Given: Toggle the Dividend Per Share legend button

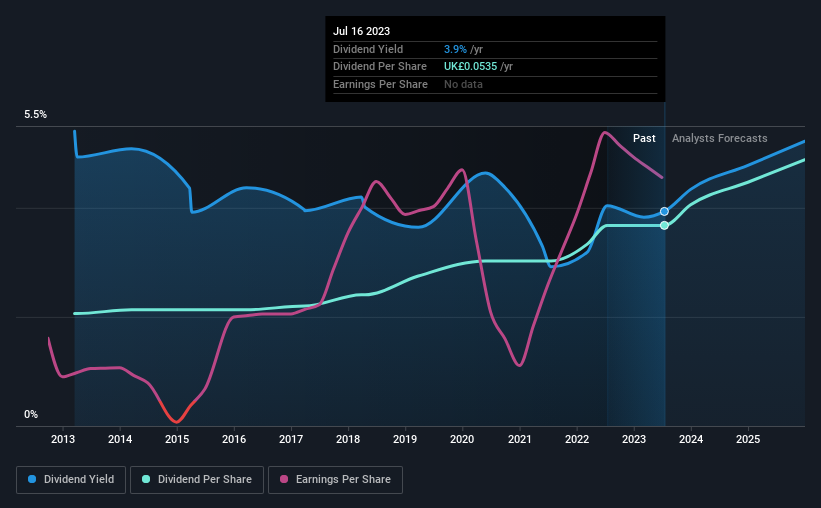Looking at the screenshot, I should 197,480.
